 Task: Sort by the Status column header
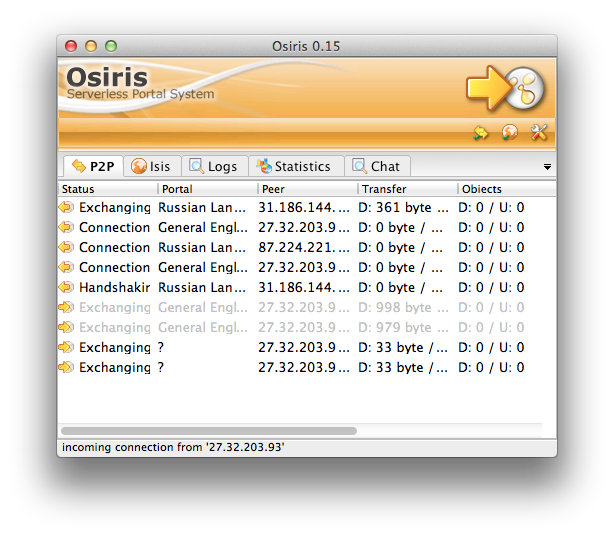(106, 189)
